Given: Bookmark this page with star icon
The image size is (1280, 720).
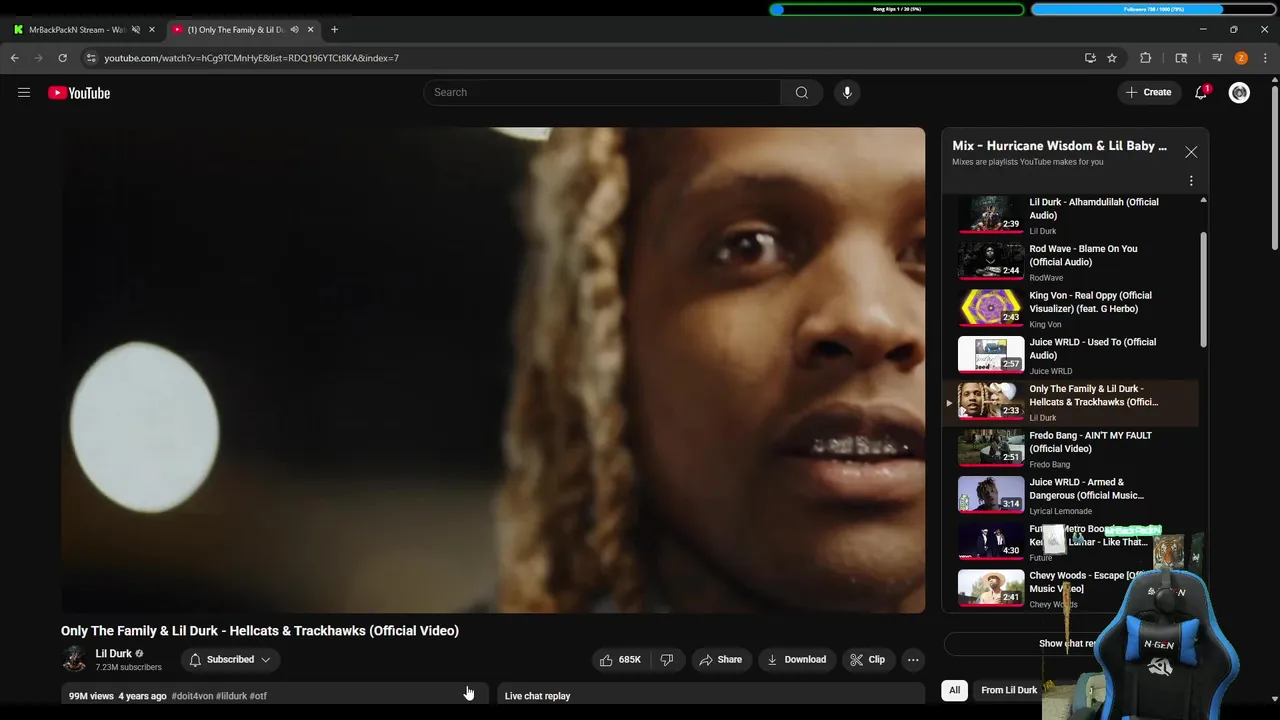Looking at the screenshot, I should 1112,58.
